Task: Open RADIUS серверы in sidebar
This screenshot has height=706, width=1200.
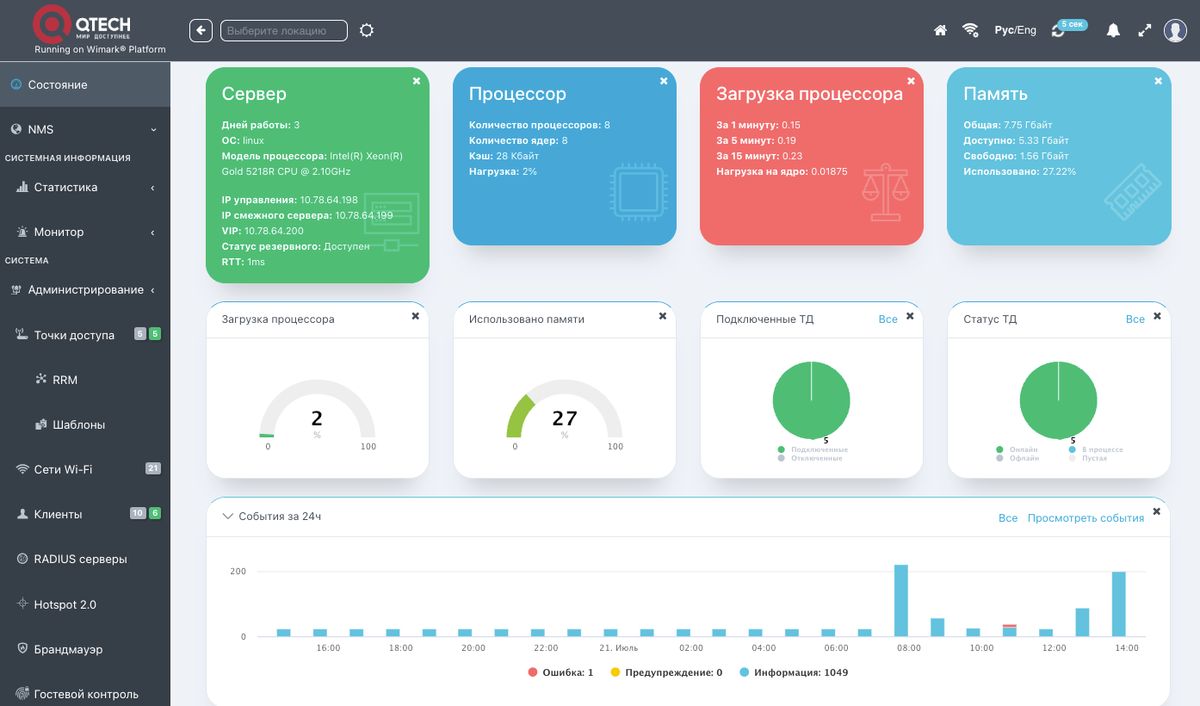Action: pyautogui.click(x=80, y=559)
